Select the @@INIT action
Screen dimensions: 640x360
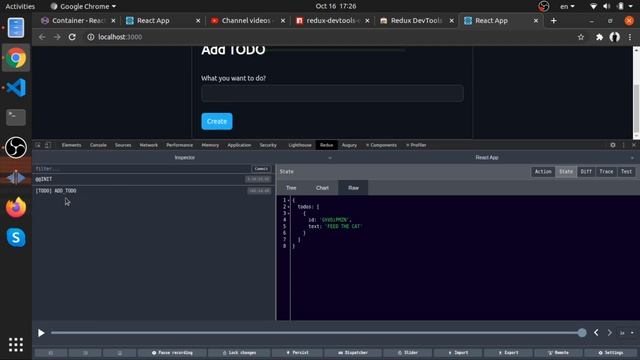[153, 179]
